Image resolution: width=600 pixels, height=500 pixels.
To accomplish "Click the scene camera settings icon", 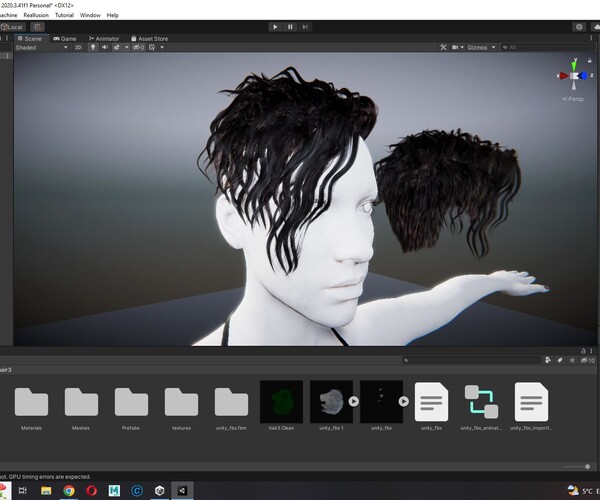I will pyautogui.click(x=455, y=47).
